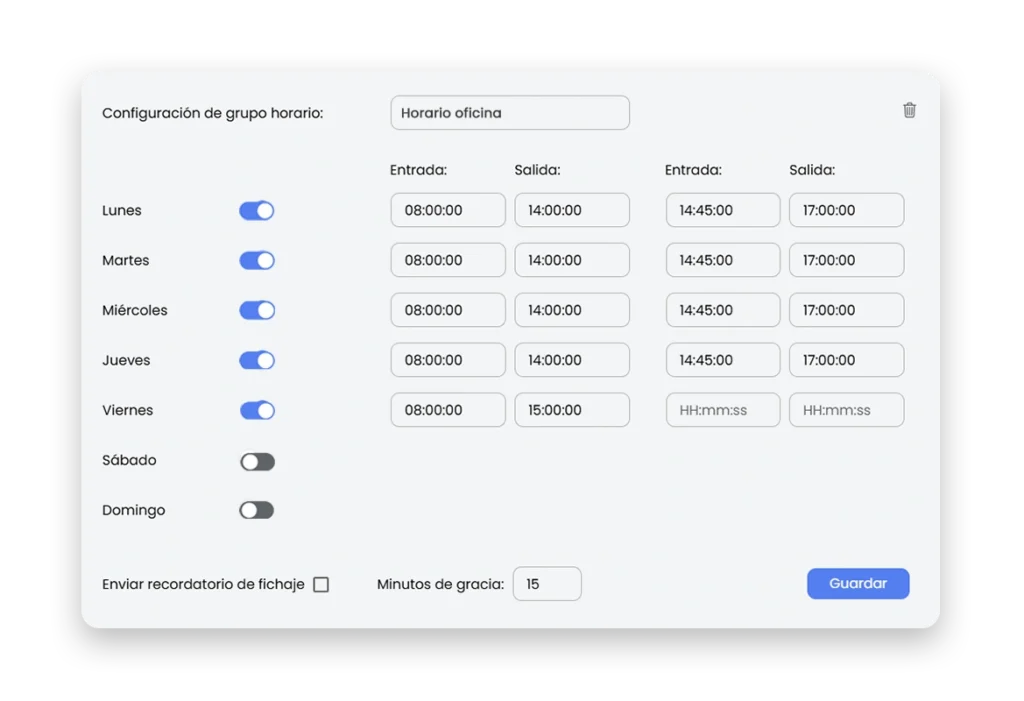
Task: Click the empty Viernes second Salida field
Action: [846, 410]
